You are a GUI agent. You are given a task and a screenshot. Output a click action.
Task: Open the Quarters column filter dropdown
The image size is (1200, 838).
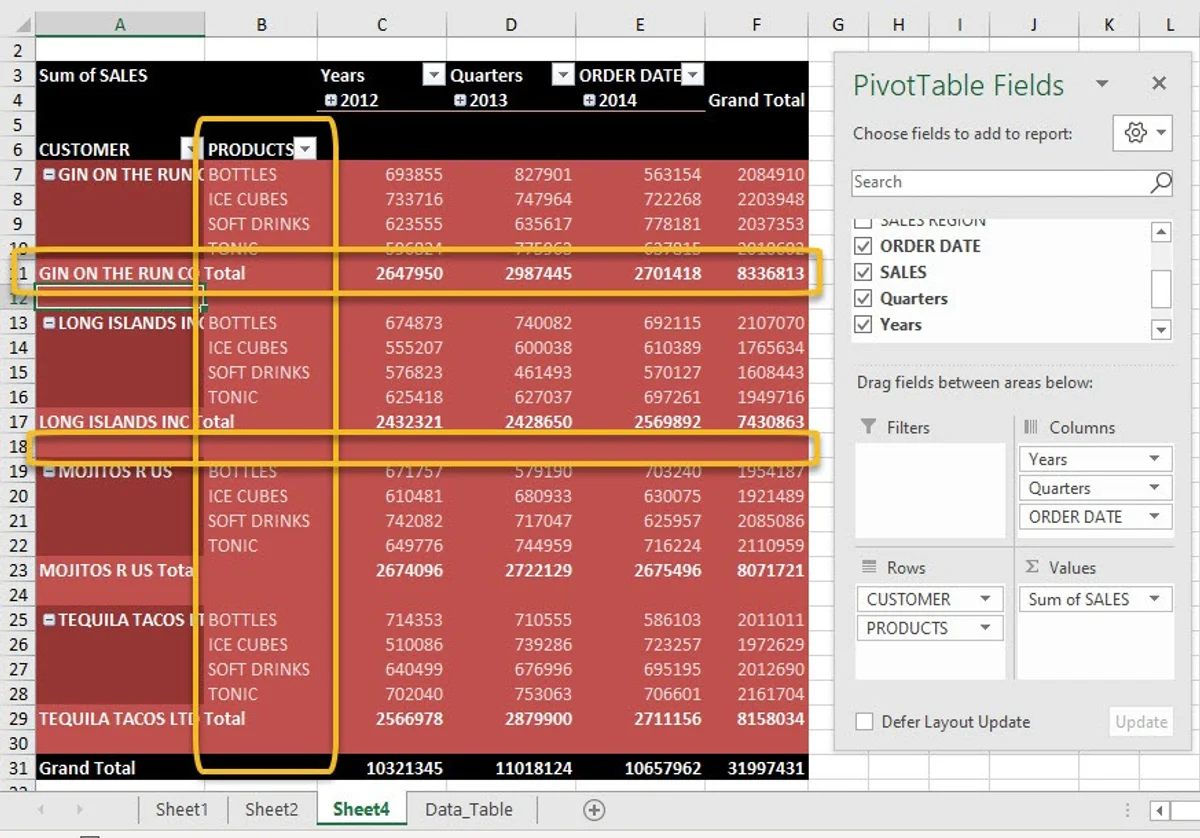(562, 76)
